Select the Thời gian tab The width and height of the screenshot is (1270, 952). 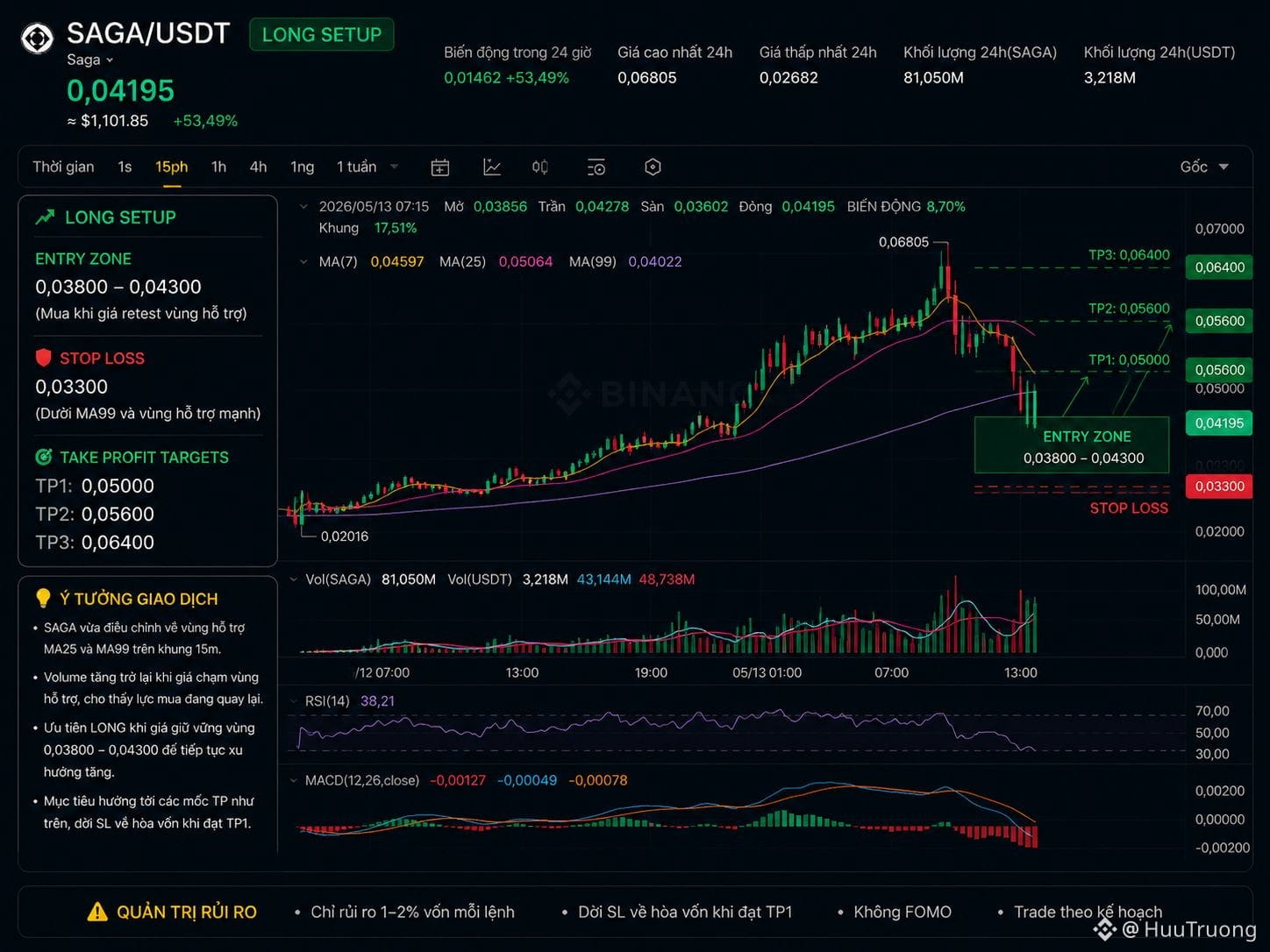pyautogui.click(x=63, y=167)
